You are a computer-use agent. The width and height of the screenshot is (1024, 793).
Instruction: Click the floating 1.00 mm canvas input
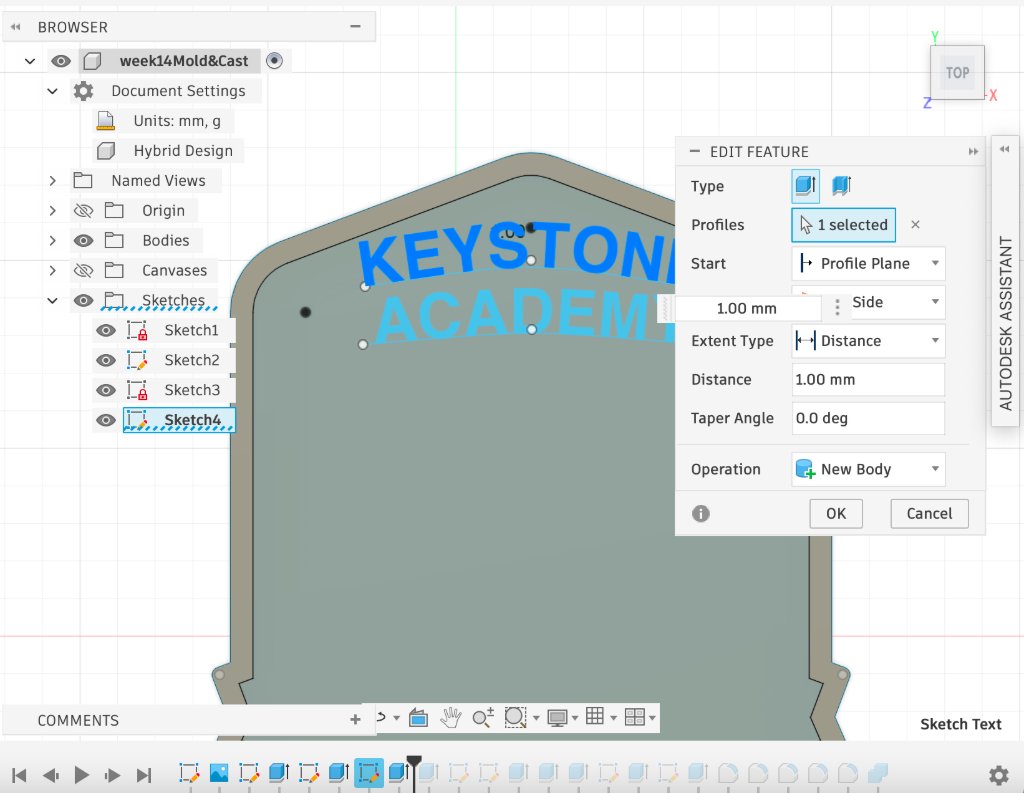click(x=747, y=308)
